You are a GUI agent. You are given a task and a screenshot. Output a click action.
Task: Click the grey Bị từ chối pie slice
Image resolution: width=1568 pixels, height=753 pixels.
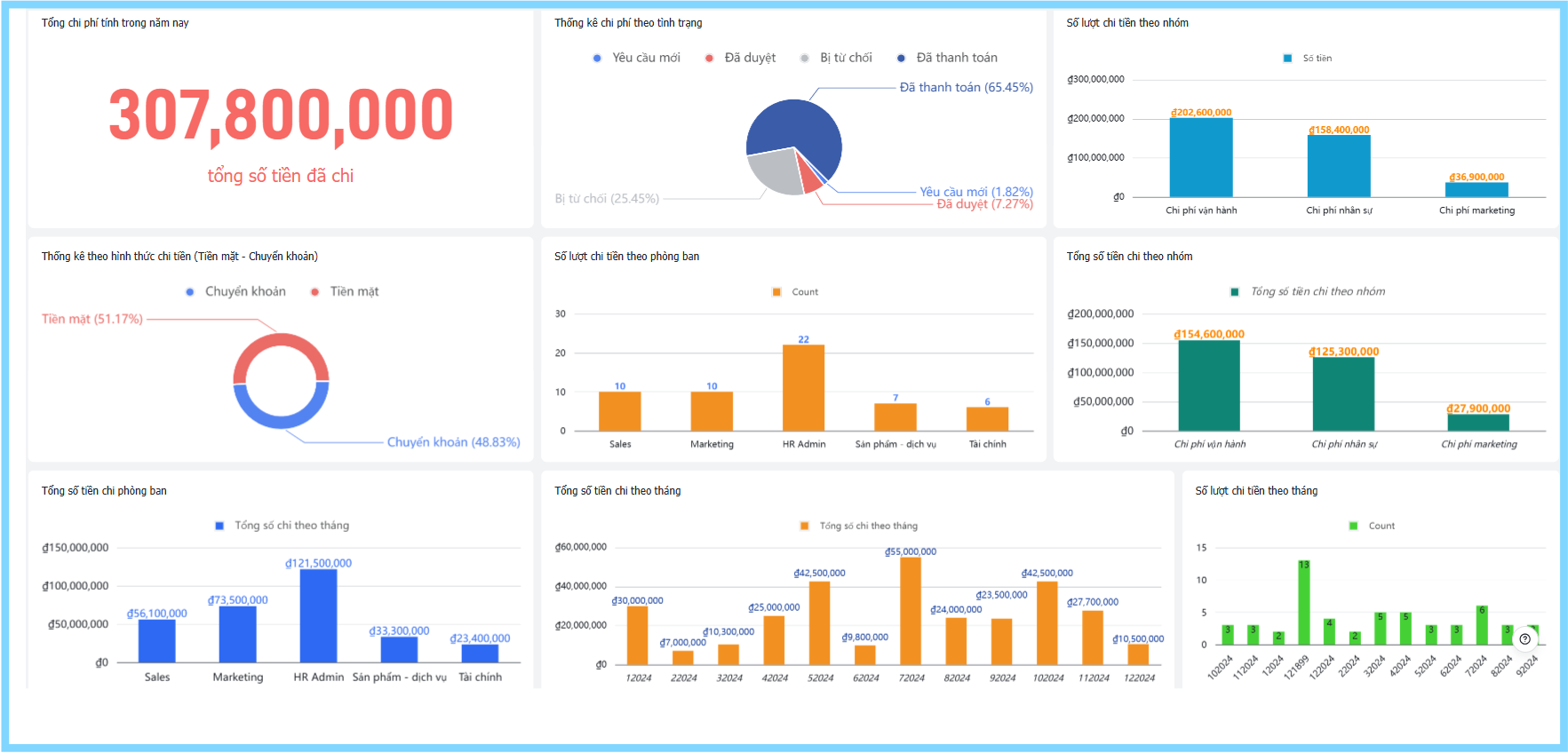coord(774,173)
